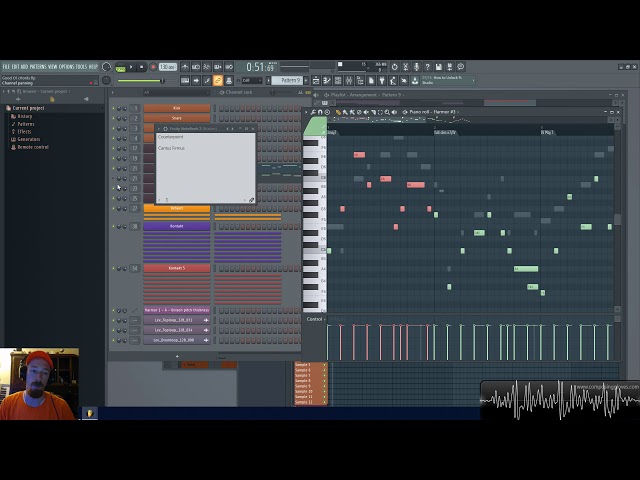
Task: Mute the Snare channel green light
Action: click(x=114, y=118)
